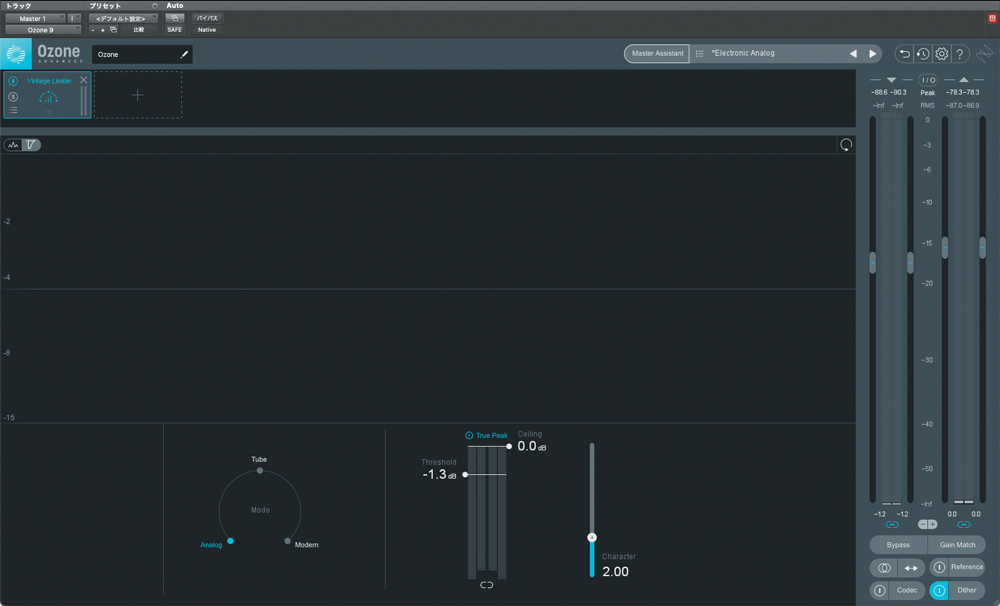Open the preset browser list icon
The height and width of the screenshot is (606, 1000).
[700, 54]
